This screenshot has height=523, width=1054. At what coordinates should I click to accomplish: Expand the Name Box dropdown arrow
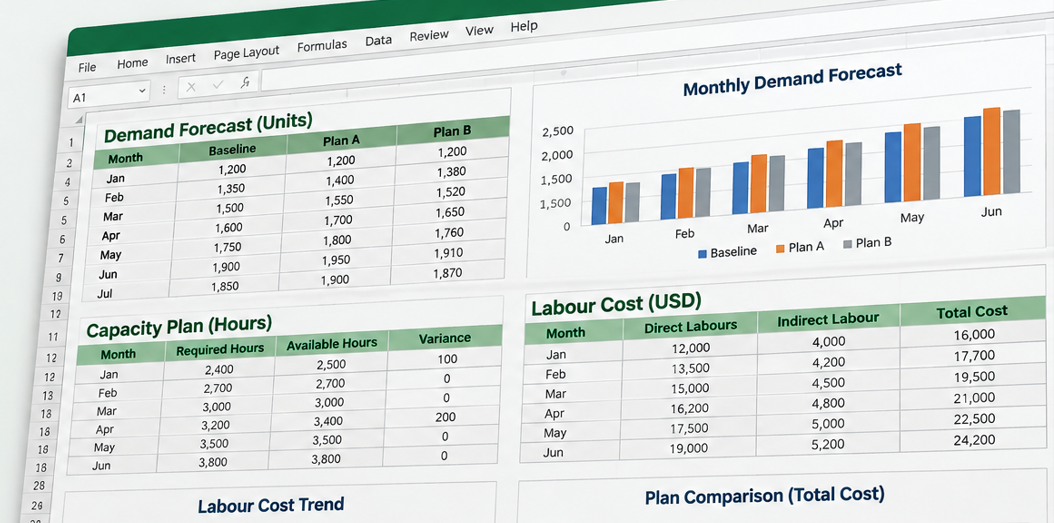142,91
